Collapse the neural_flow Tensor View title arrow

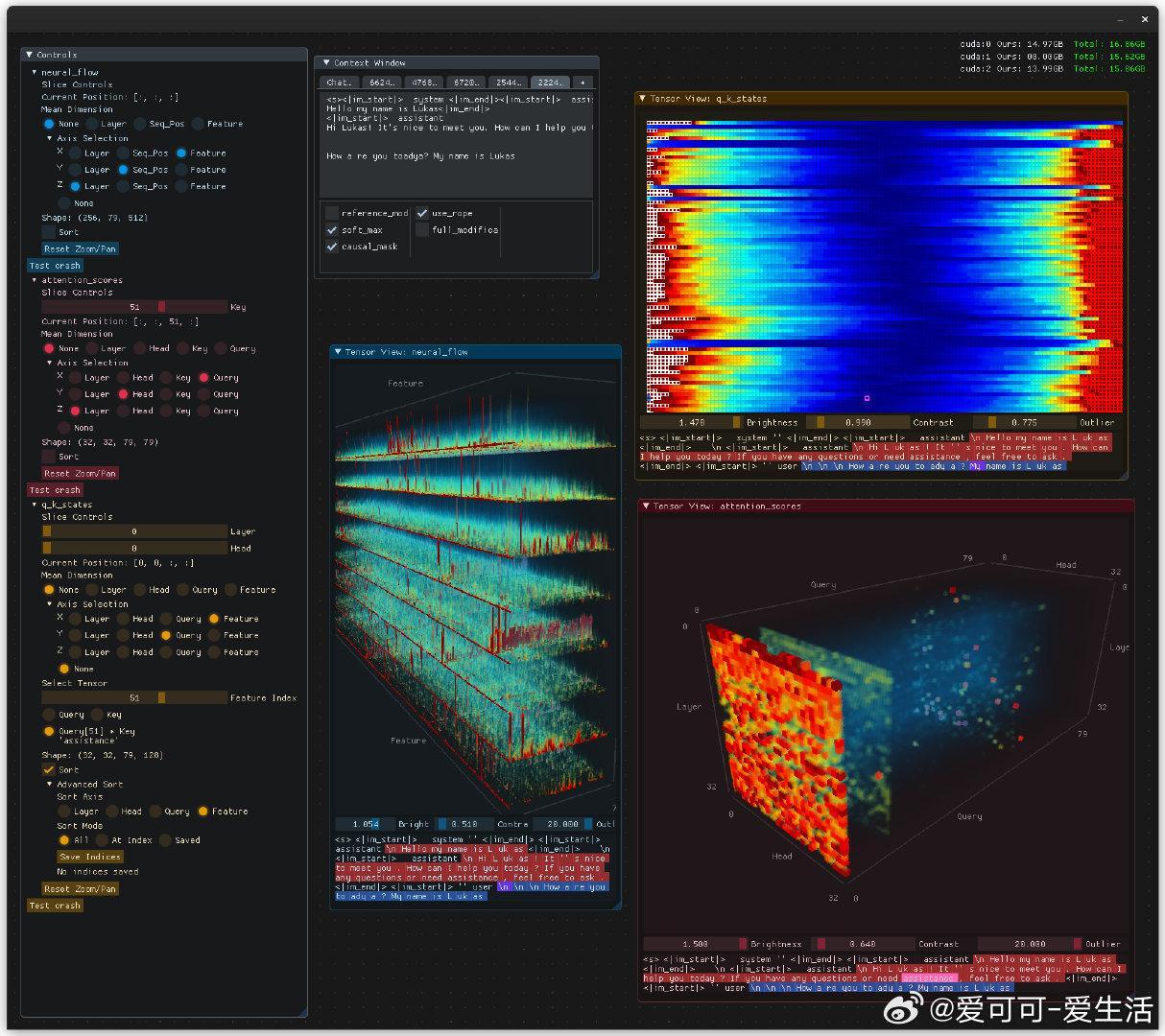[x=338, y=352]
